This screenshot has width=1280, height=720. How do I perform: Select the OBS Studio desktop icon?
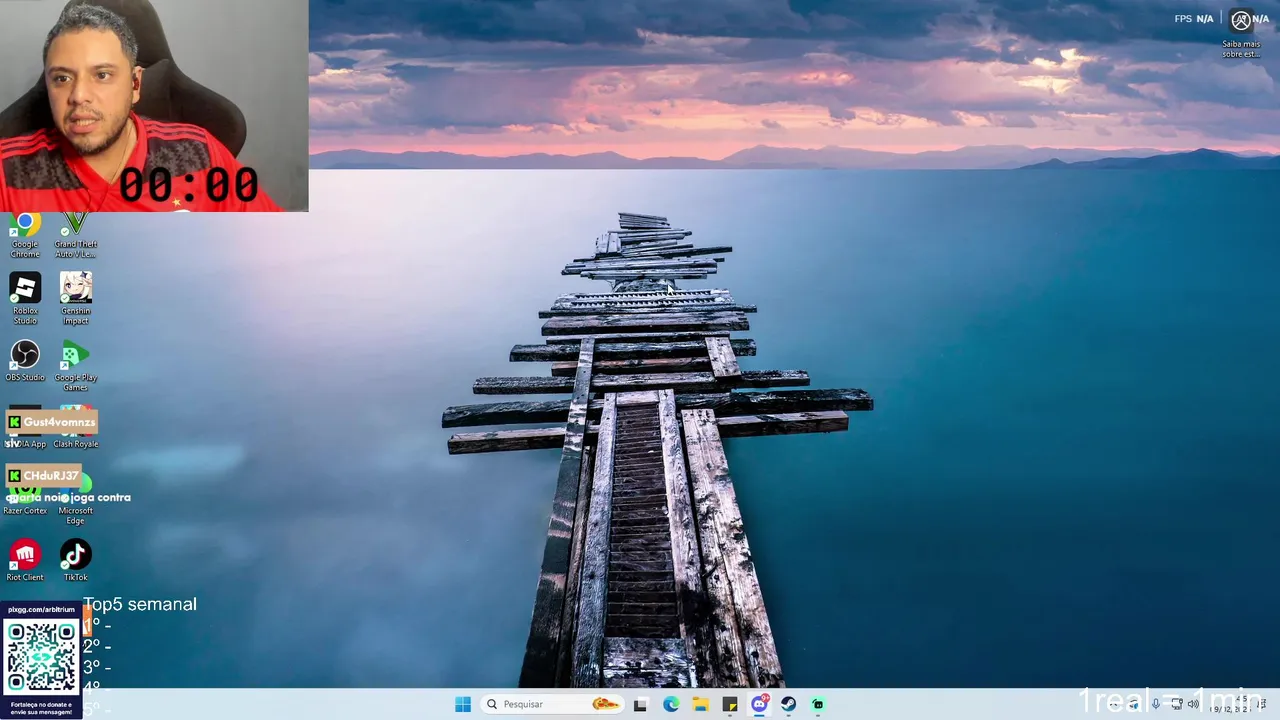(x=25, y=360)
